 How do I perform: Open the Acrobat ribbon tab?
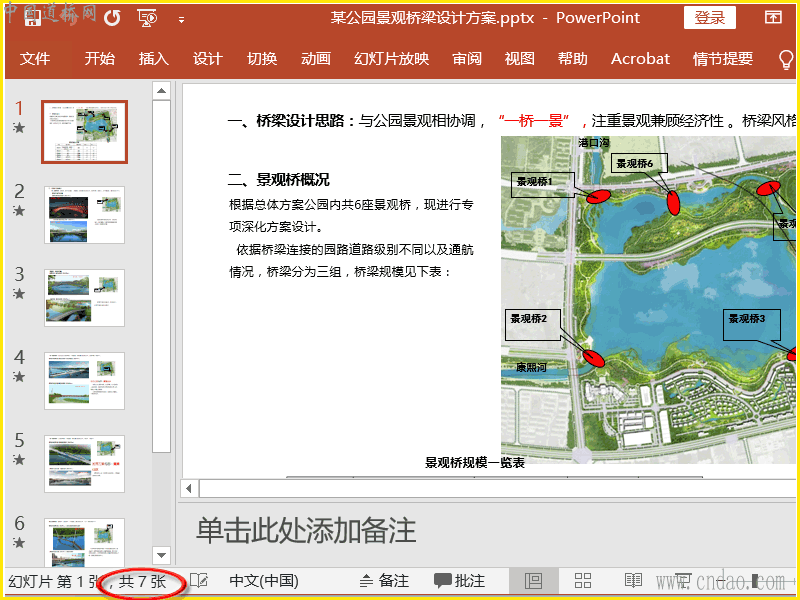click(640, 59)
